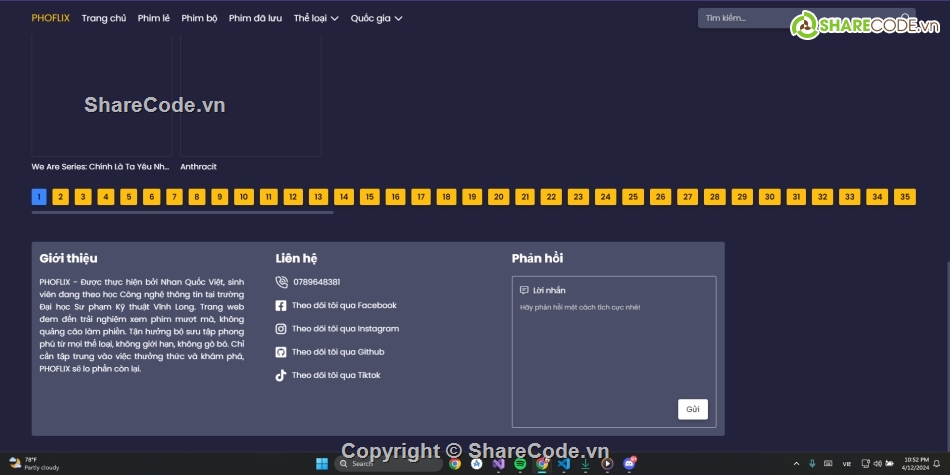Image resolution: width=950 pixels, height=475 pixels.
Task: Click the Tiktok icon in Liên hệ
Action: pyautogui.click(x=281, y=376)
